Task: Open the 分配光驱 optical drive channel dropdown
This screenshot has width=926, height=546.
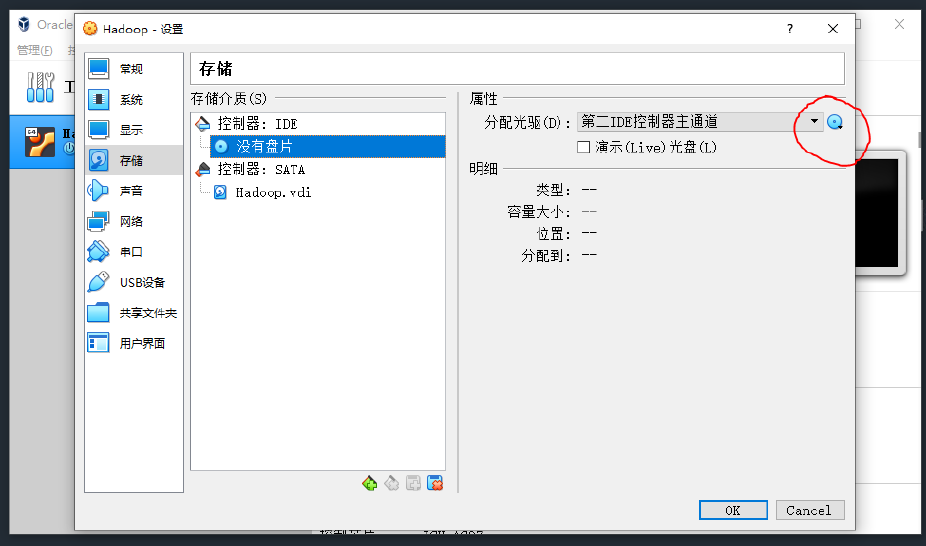Action: (x=700, y=122)
